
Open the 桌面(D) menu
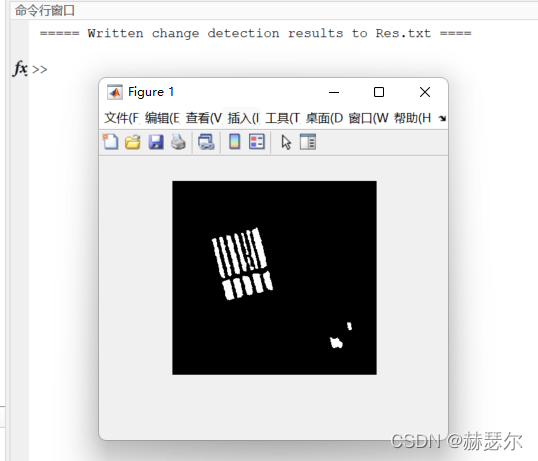pos(324,118)
